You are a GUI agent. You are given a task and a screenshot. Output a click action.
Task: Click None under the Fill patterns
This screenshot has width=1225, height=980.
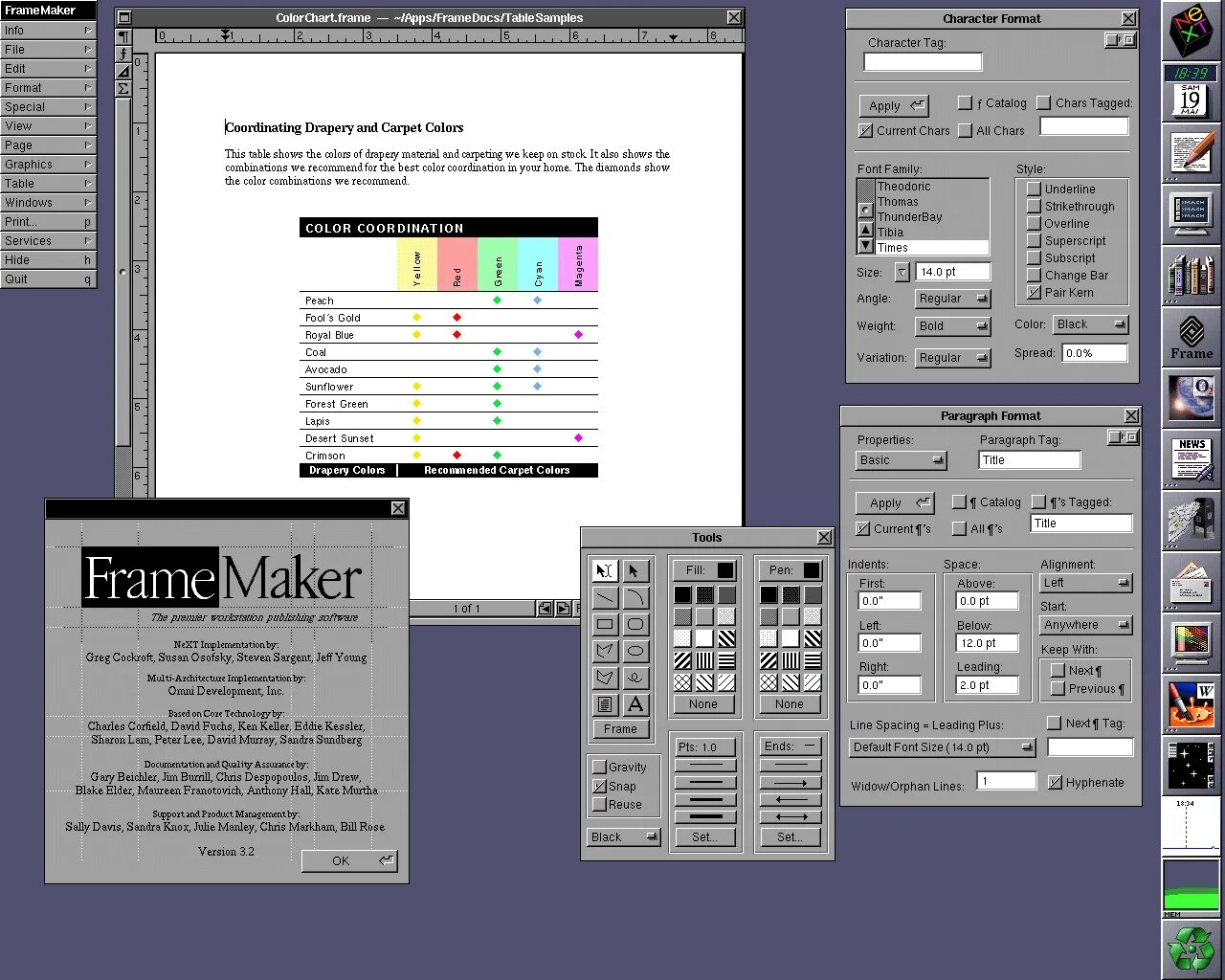tap(703, 703)
